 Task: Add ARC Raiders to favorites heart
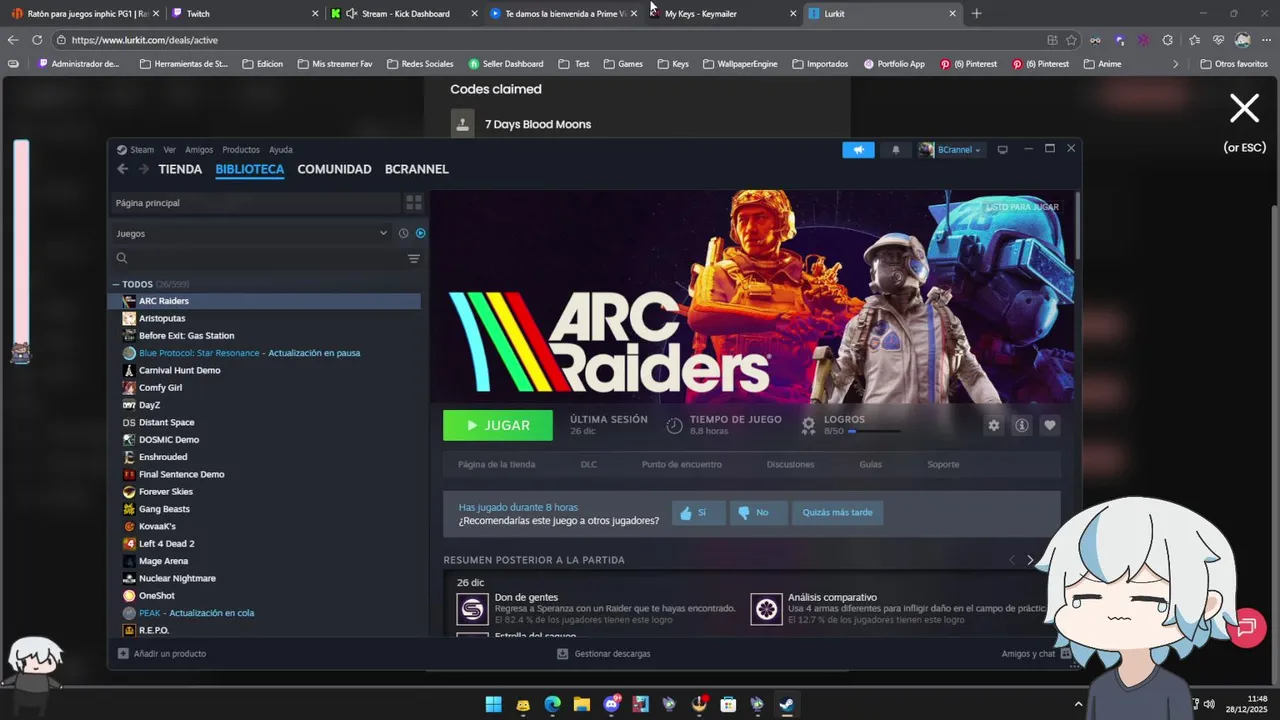1049,425
